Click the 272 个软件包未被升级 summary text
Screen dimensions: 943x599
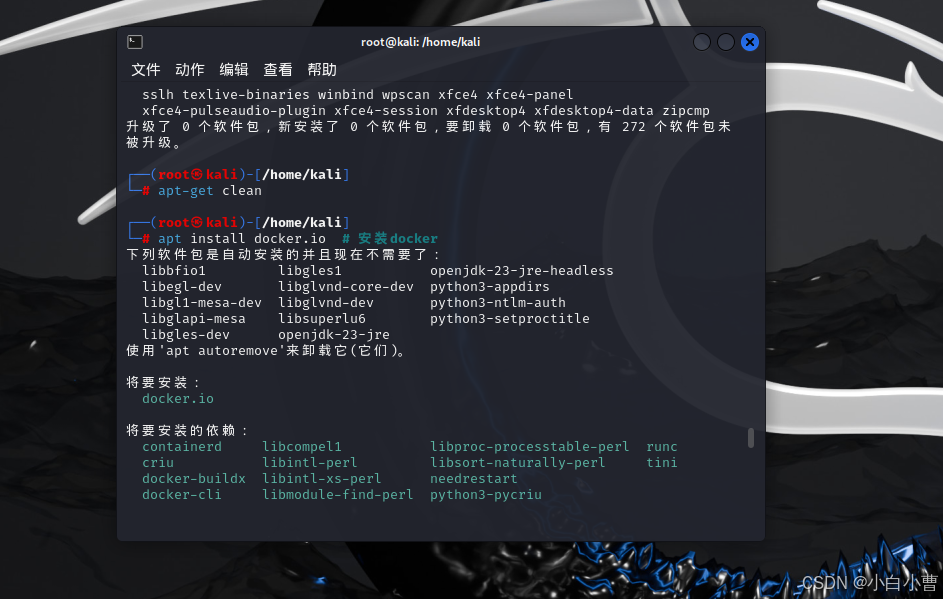[x=429, y=135]
